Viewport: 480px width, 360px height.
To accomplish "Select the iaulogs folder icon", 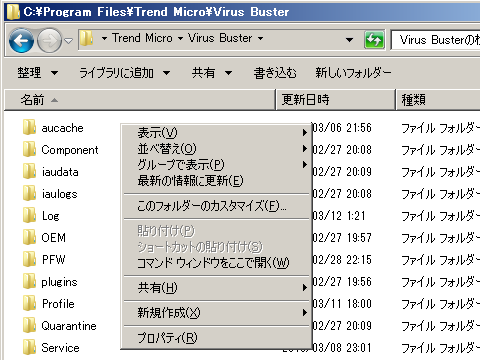I will coord(29,193).
